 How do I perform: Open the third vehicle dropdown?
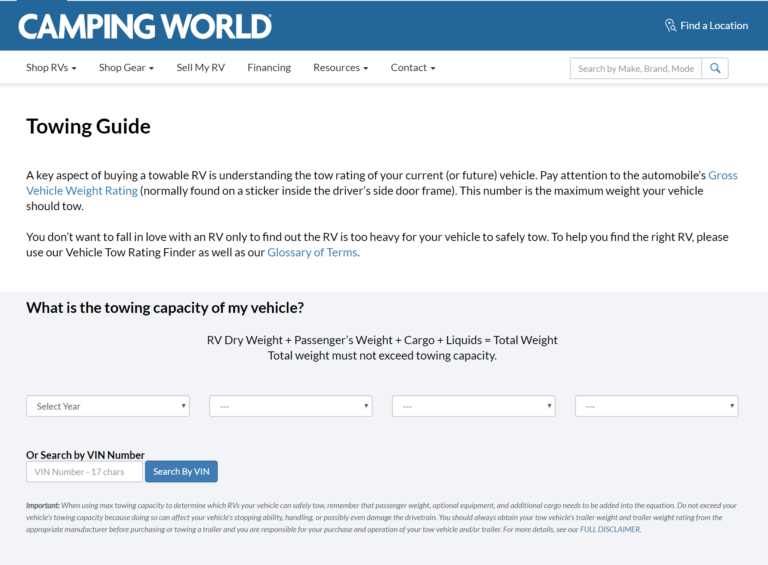tap(474, 406)
